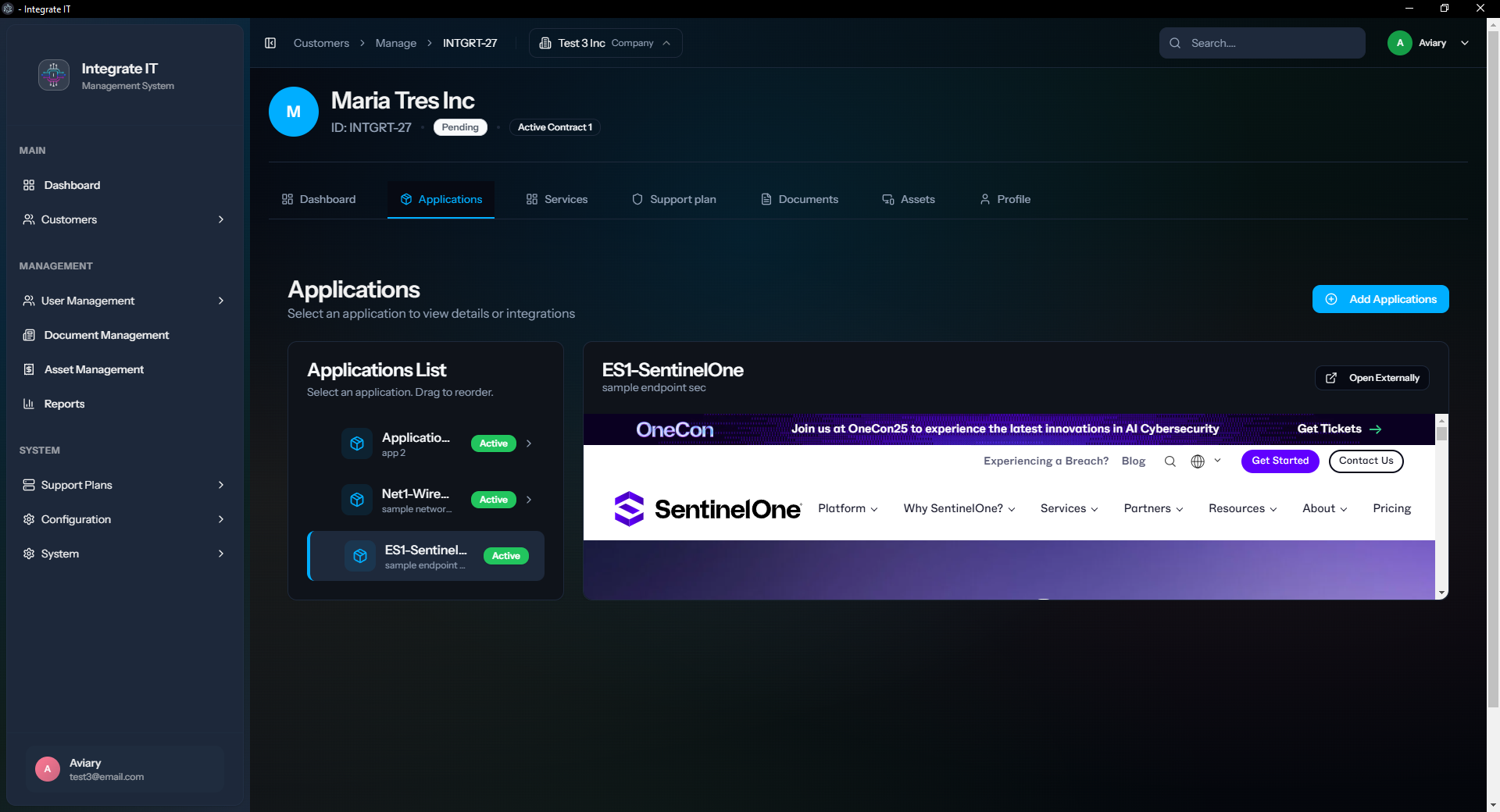The image size is (1500, 812).
Task: Click the SentinelOne logo
Action: 707,509
